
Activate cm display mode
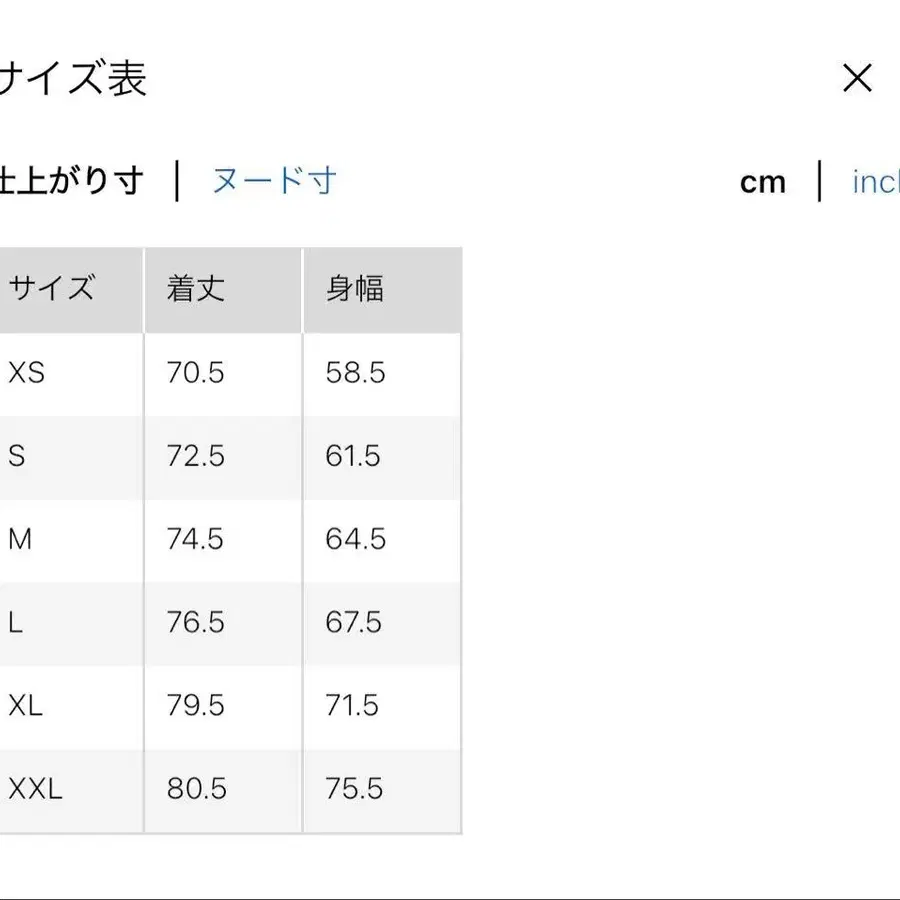point(762,182)
